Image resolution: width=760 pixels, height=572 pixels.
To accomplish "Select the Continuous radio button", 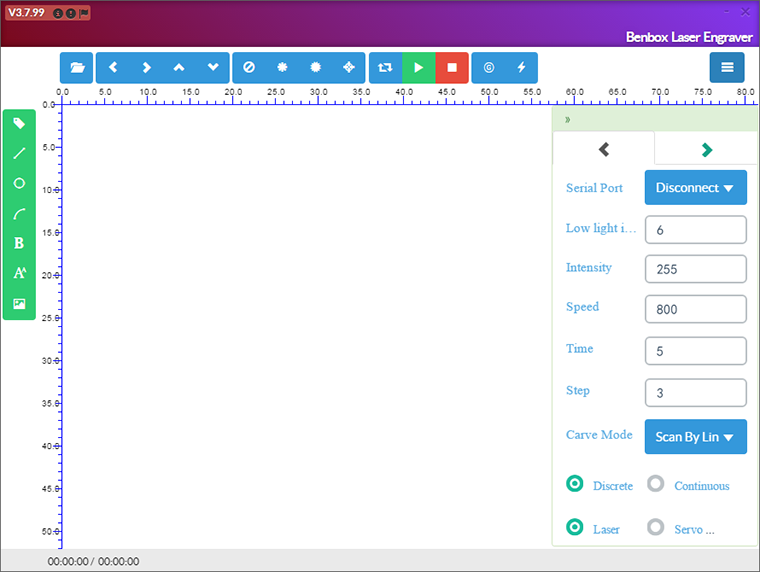I will [656, 484].
